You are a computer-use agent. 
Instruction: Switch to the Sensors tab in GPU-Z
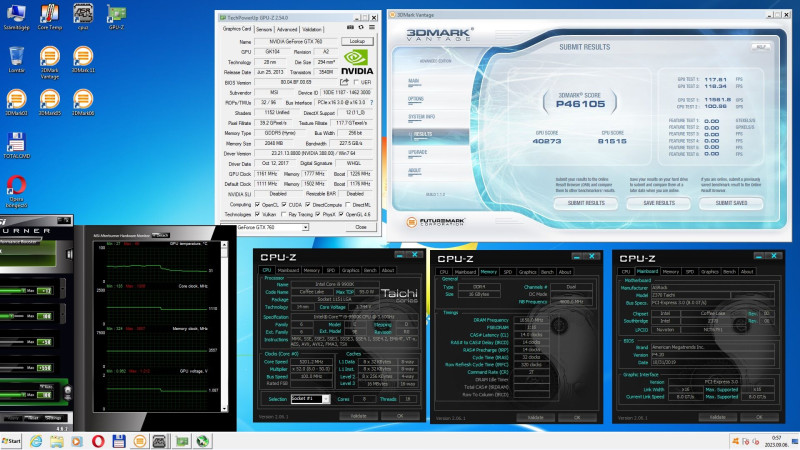264,30
